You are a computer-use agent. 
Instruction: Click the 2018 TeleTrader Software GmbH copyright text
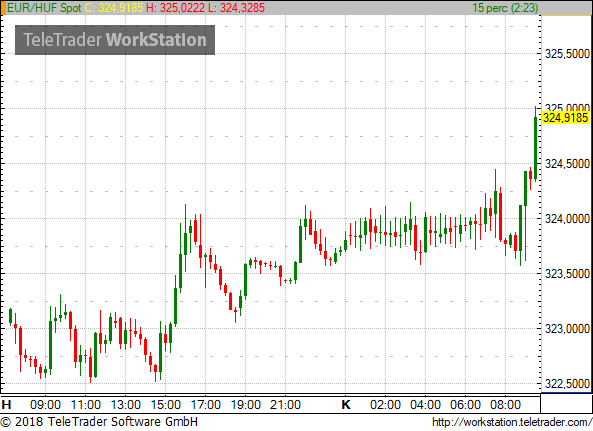pos(99,422)
